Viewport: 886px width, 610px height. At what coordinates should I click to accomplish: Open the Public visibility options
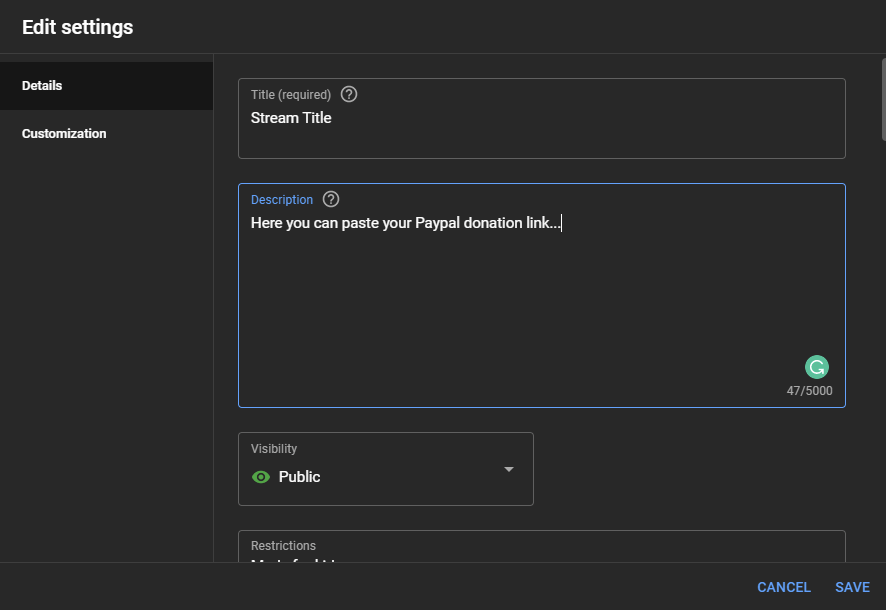(x=385, y=477)
